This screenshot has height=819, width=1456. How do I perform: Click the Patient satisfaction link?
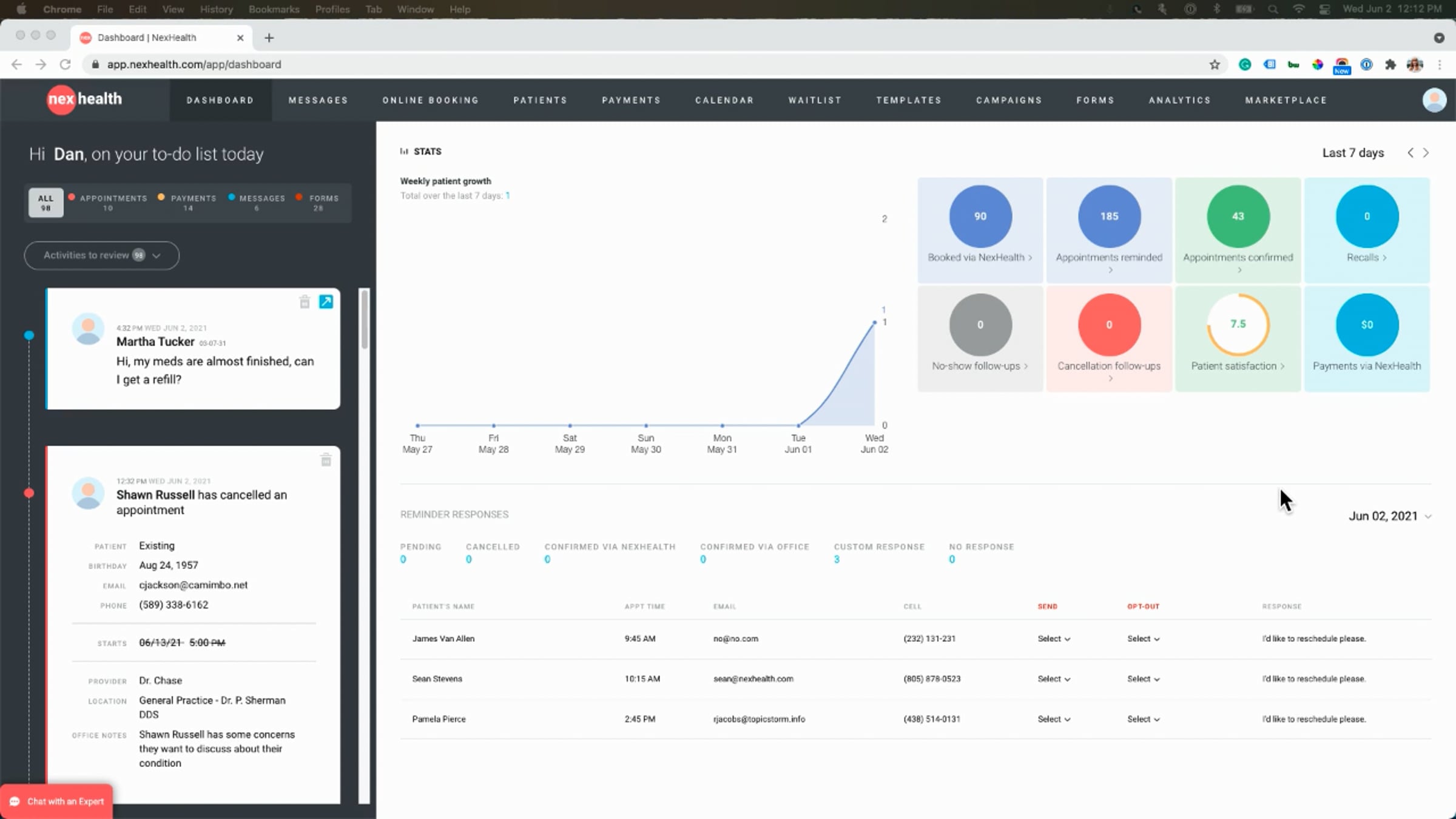point(1238,366)
